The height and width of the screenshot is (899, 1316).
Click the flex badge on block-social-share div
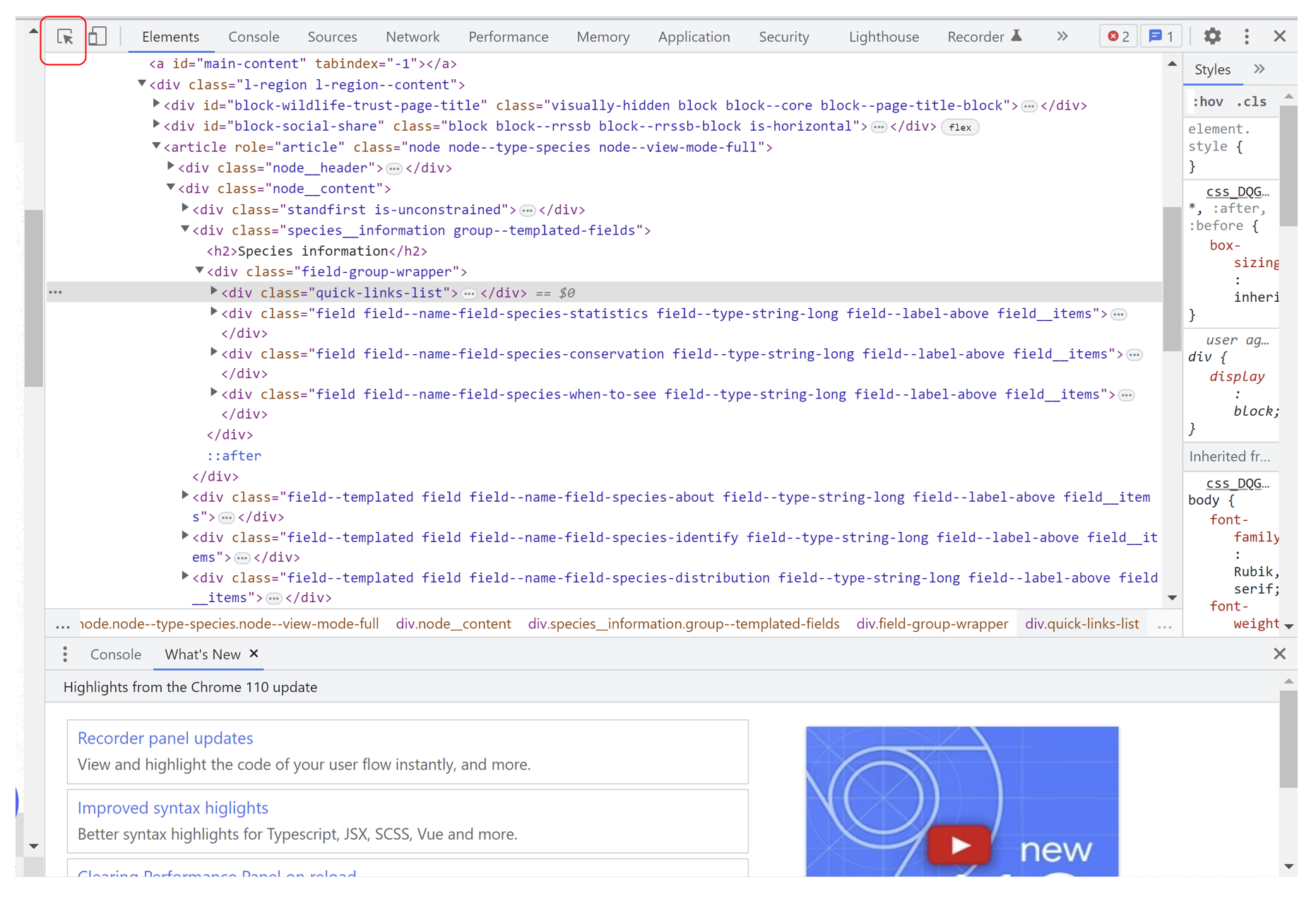[x=960, y=127]
